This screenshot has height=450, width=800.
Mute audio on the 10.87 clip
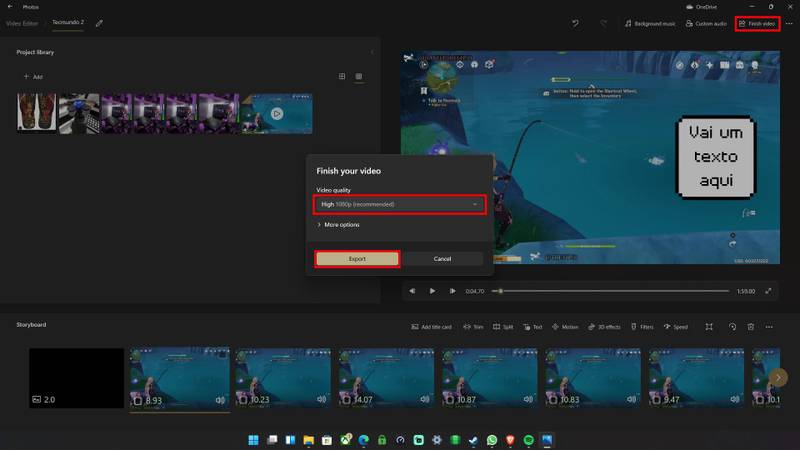tap(528, 399)
